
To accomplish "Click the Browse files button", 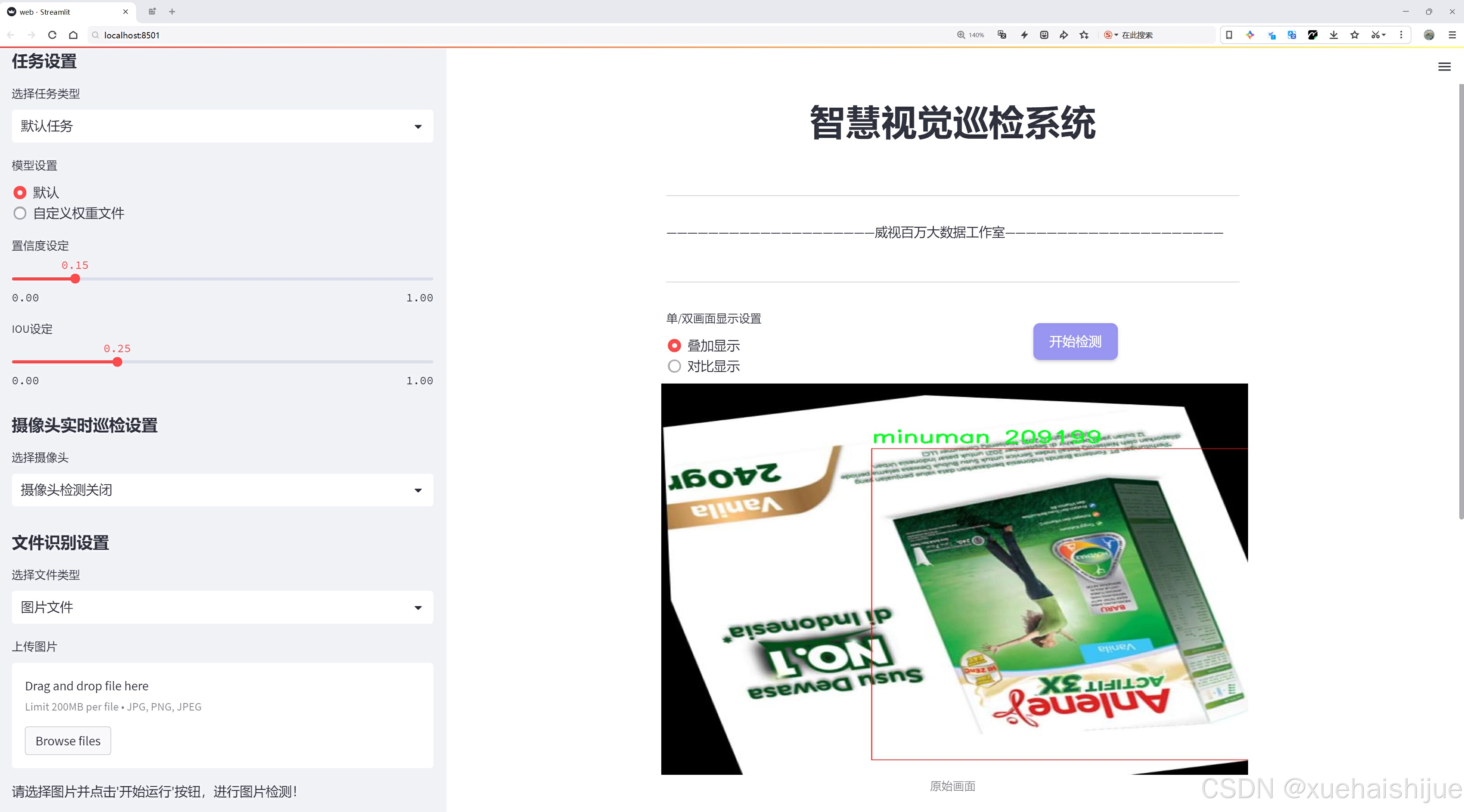I will [x=67, y=740].
